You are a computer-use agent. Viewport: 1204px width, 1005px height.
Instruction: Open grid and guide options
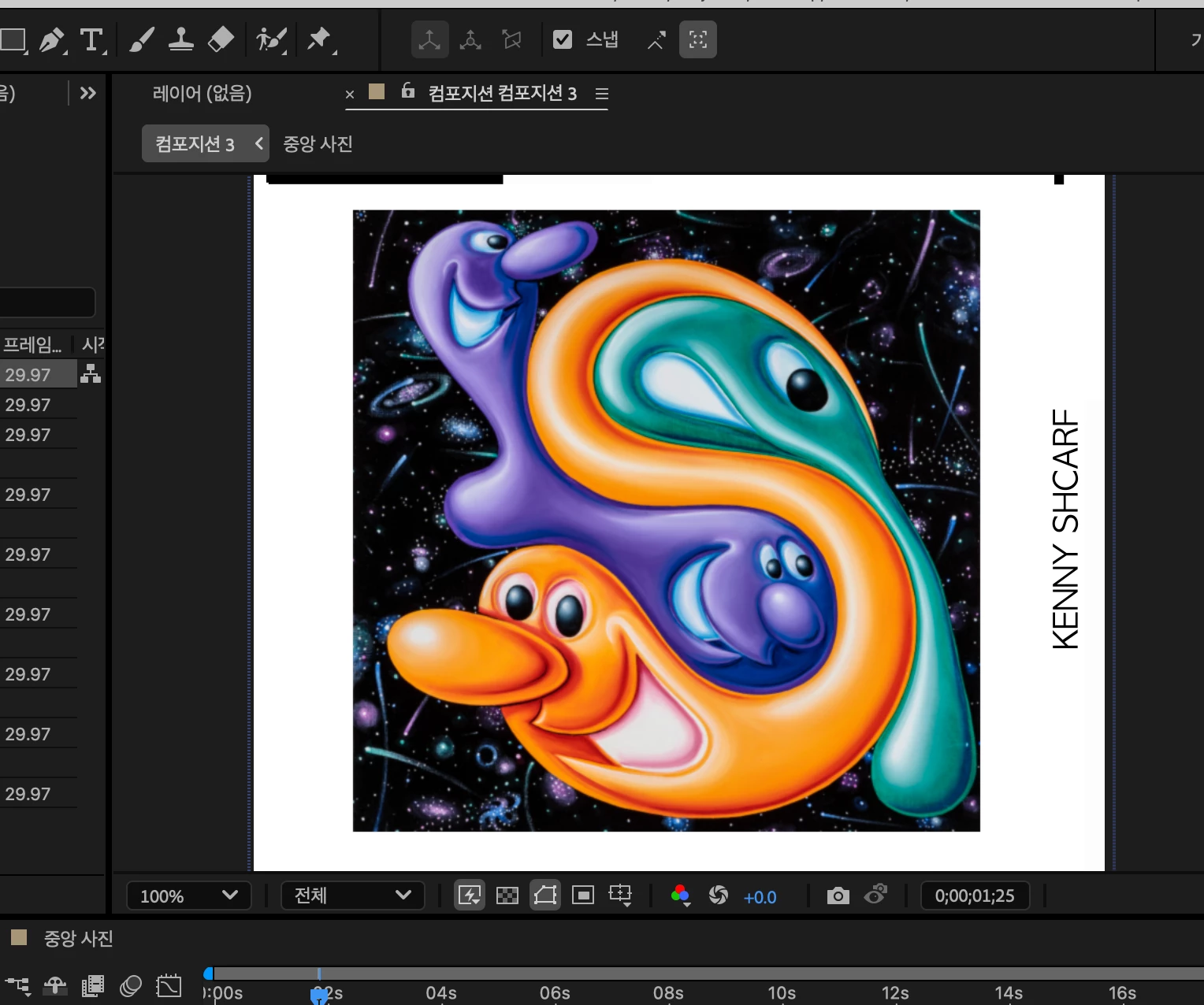(x=621, y=896)
